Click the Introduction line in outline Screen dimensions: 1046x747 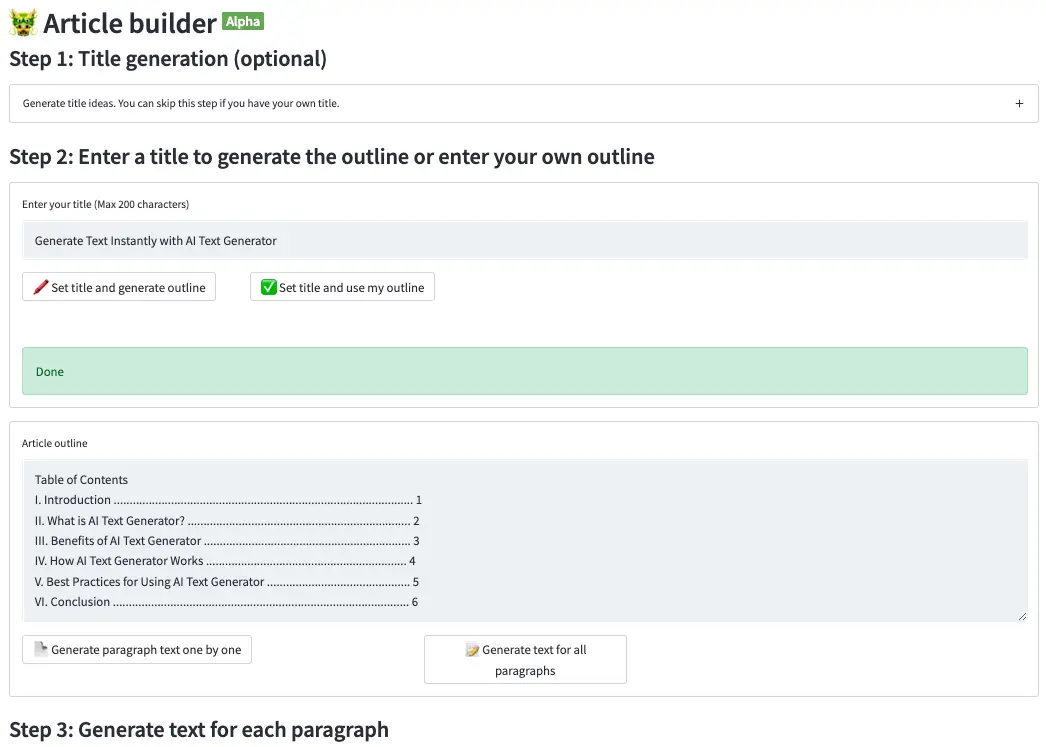click(228, 500)
